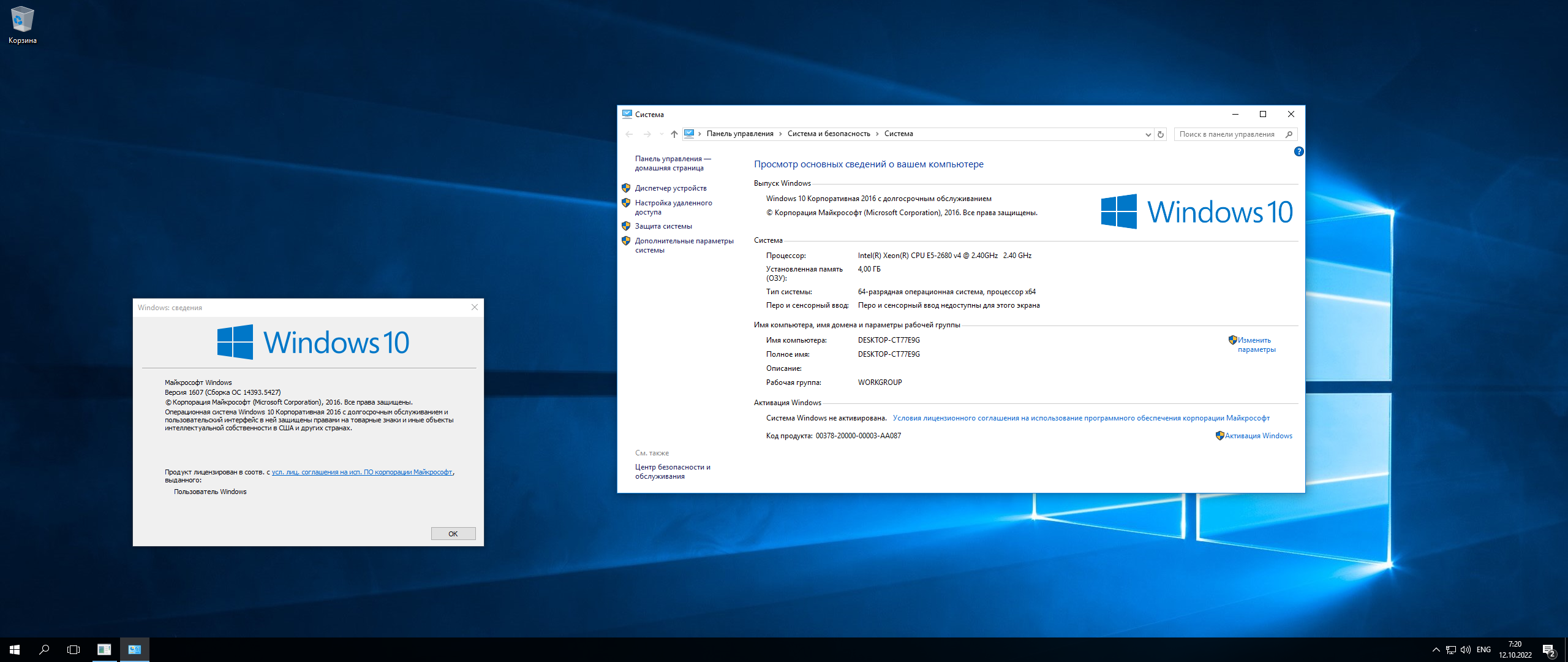The height and width of the screenshot is (662, 1568).
Task: Open Дополнительные параметры системы link
Action: click(x=684, y=245)
